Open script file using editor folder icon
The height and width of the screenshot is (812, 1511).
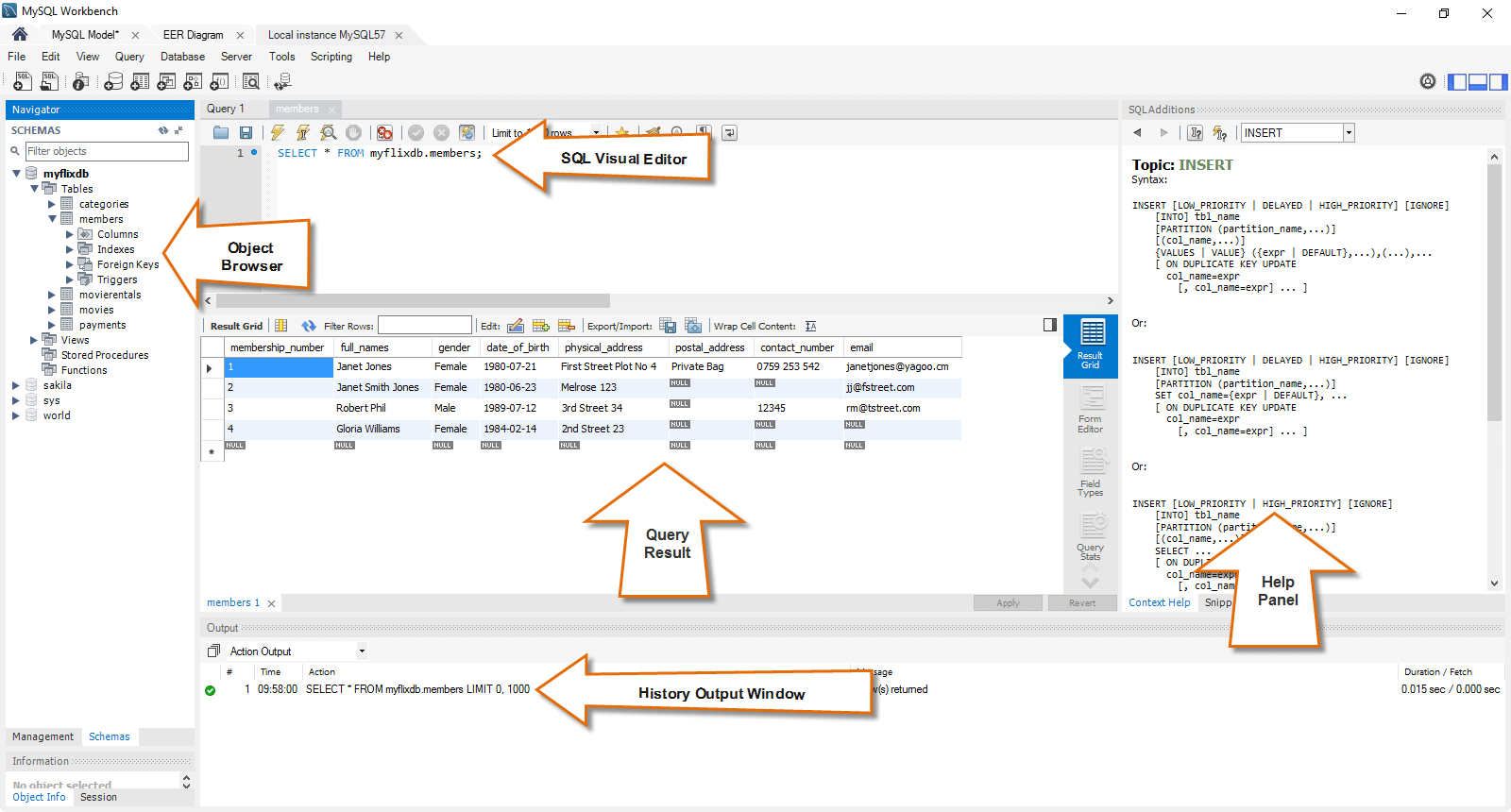(x=221, y=133)
